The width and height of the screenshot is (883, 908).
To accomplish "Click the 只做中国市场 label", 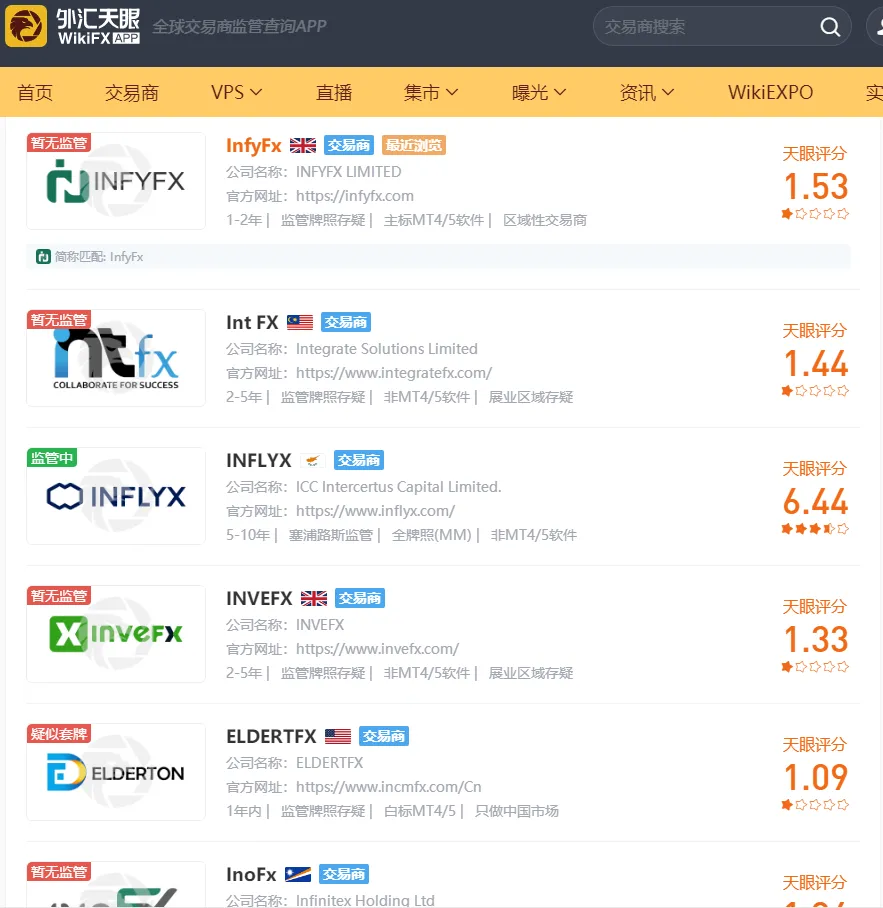I will point(516,811).
